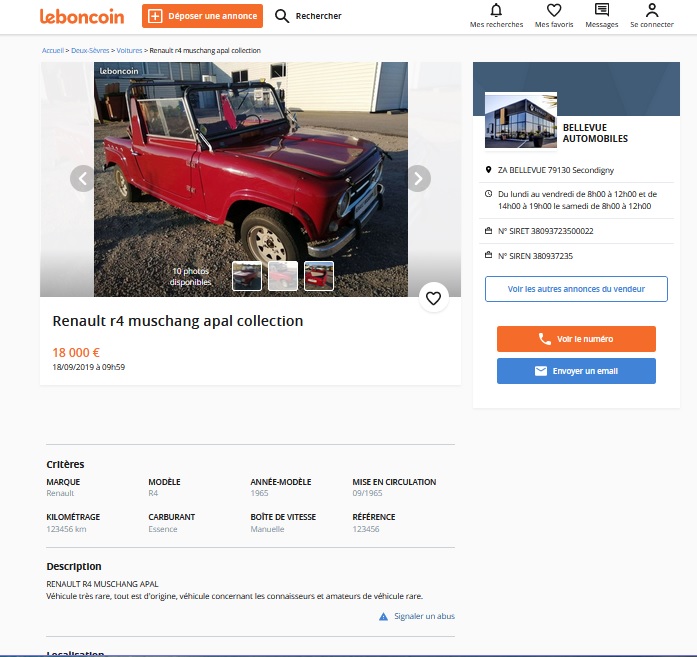697x657 pixels.
Task: Show next photo with right arrow
Action: [418, 179]
